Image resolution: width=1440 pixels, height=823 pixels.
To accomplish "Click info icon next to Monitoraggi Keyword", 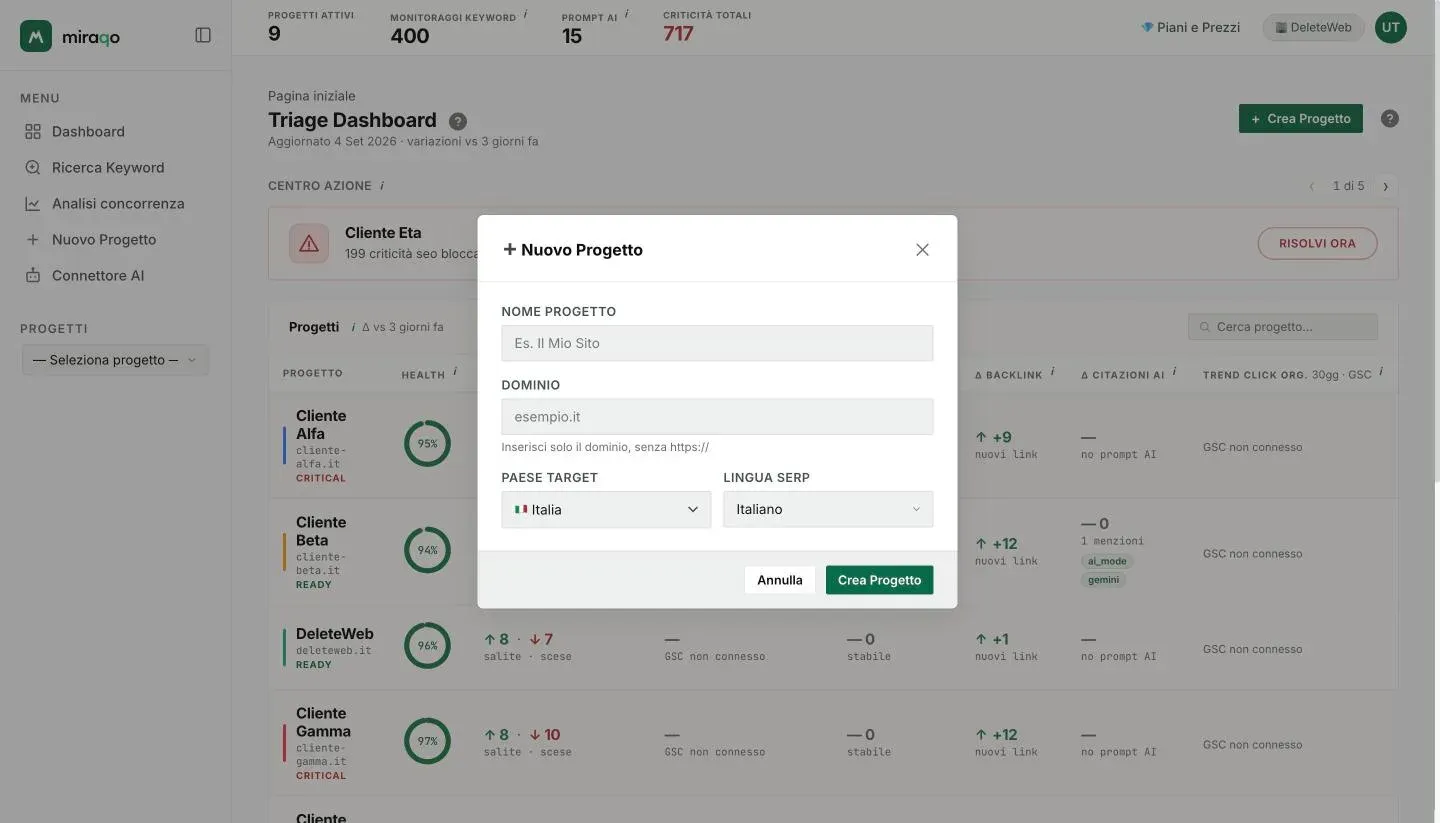I will (526, 15).
